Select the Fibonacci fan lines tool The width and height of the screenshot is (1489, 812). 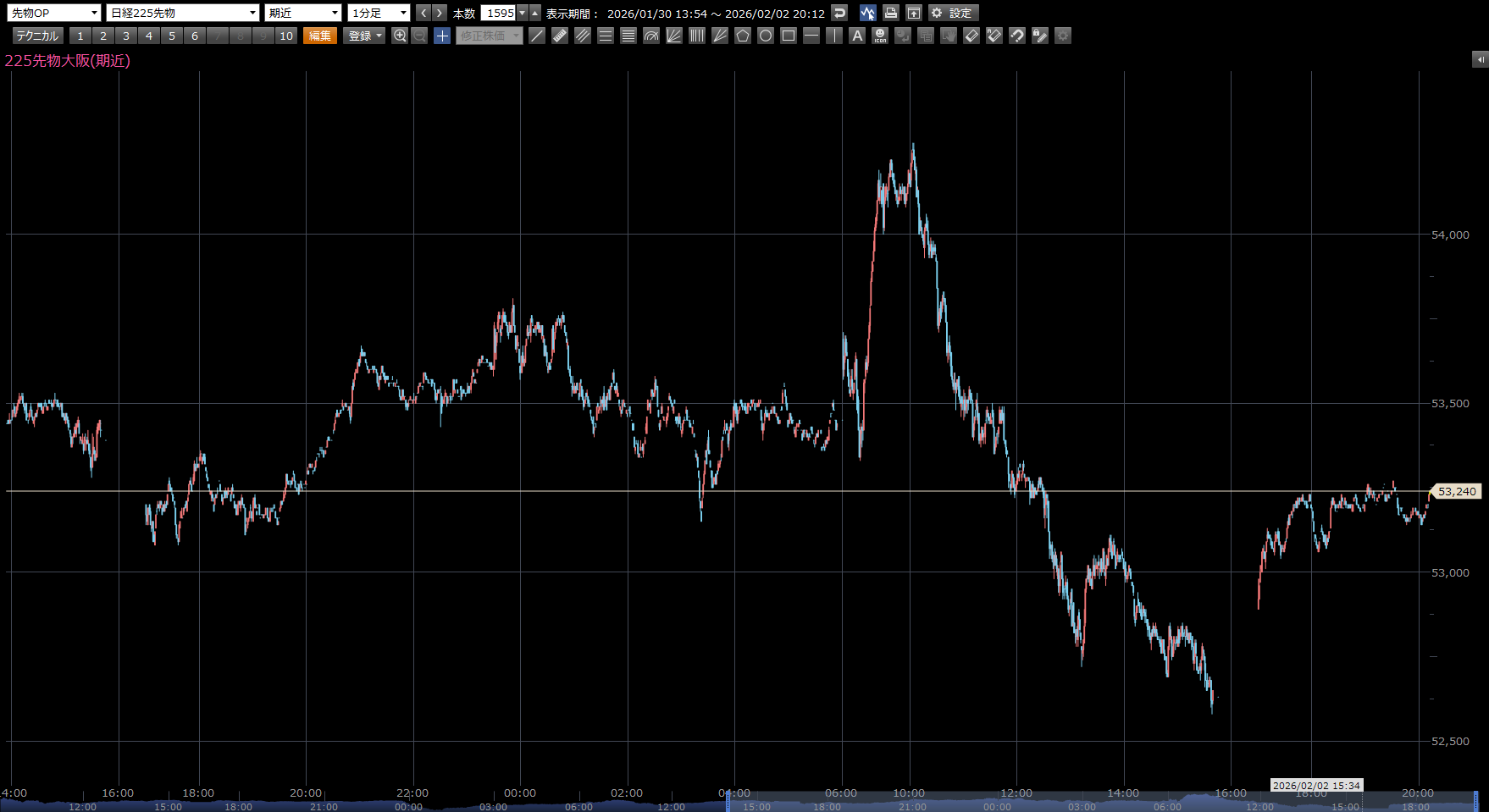[x=674, y=36]
